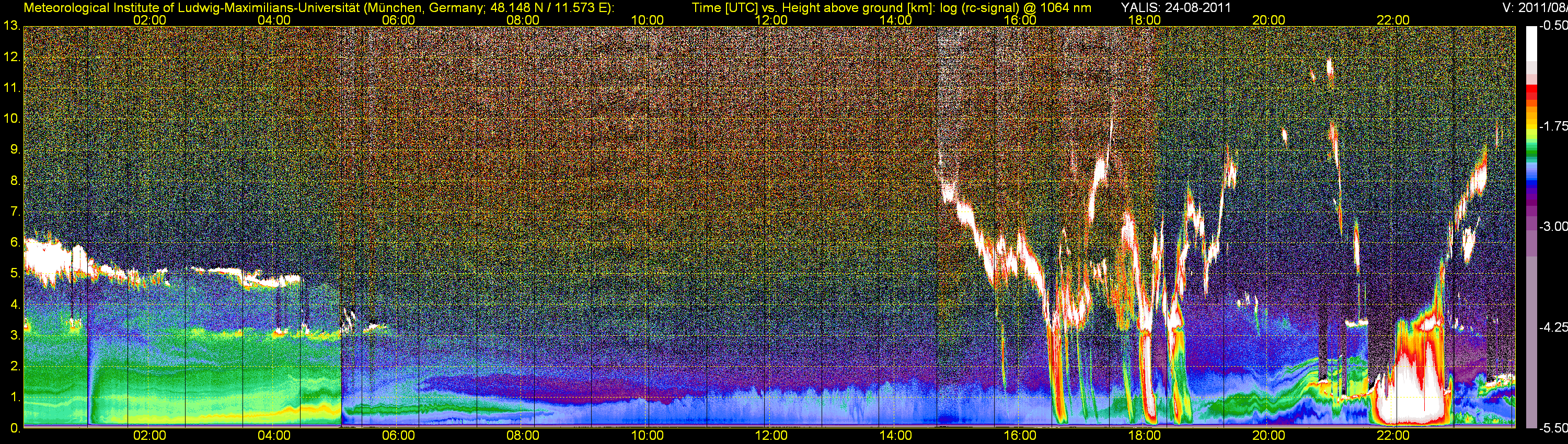Screen dimensions: 1568x444
Task: Click the 10:00 label on the lower time axis
Action: (x=647, y=436)
